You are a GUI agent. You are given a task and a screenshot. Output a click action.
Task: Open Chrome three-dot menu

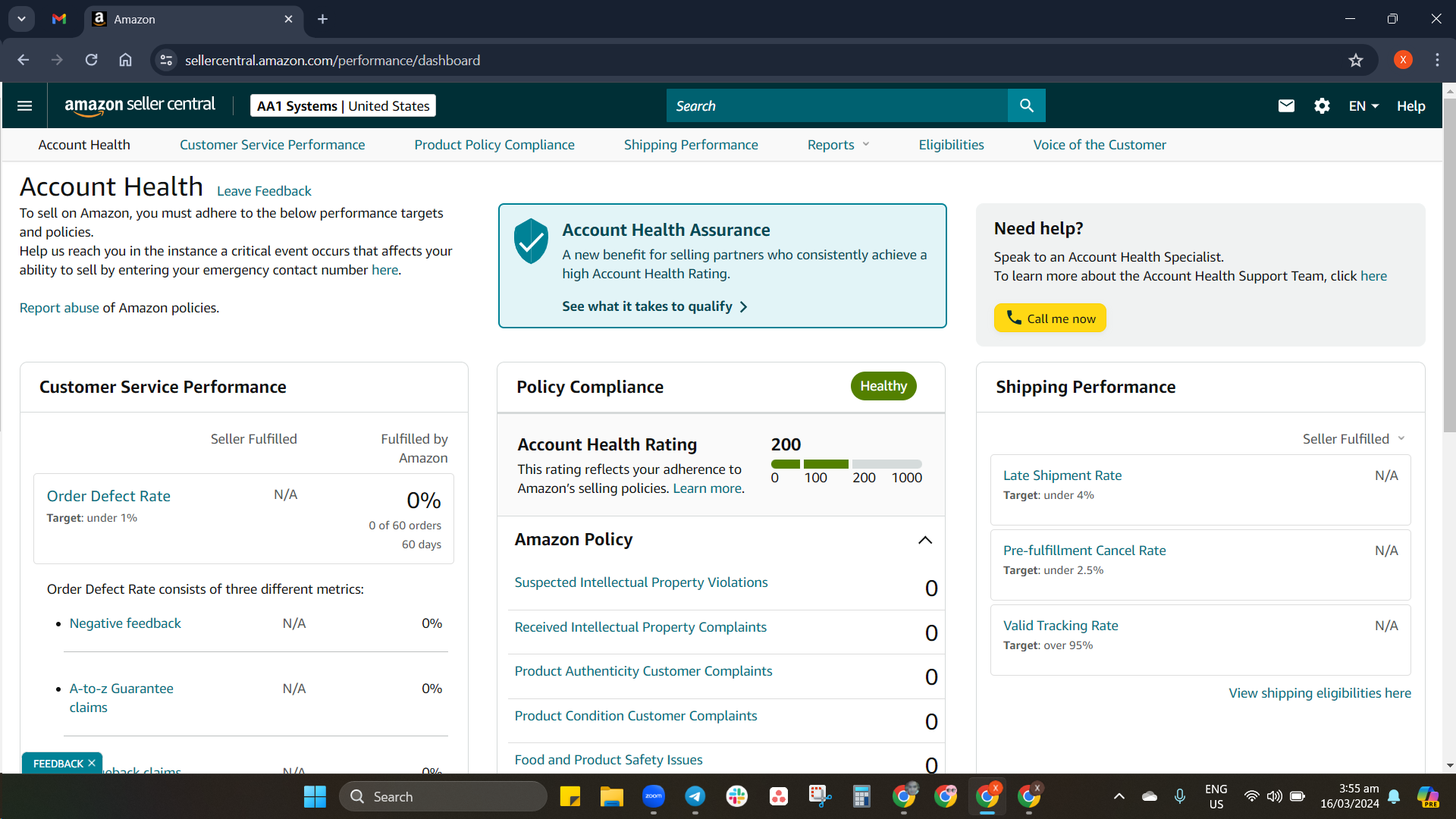click(1437, 60)
